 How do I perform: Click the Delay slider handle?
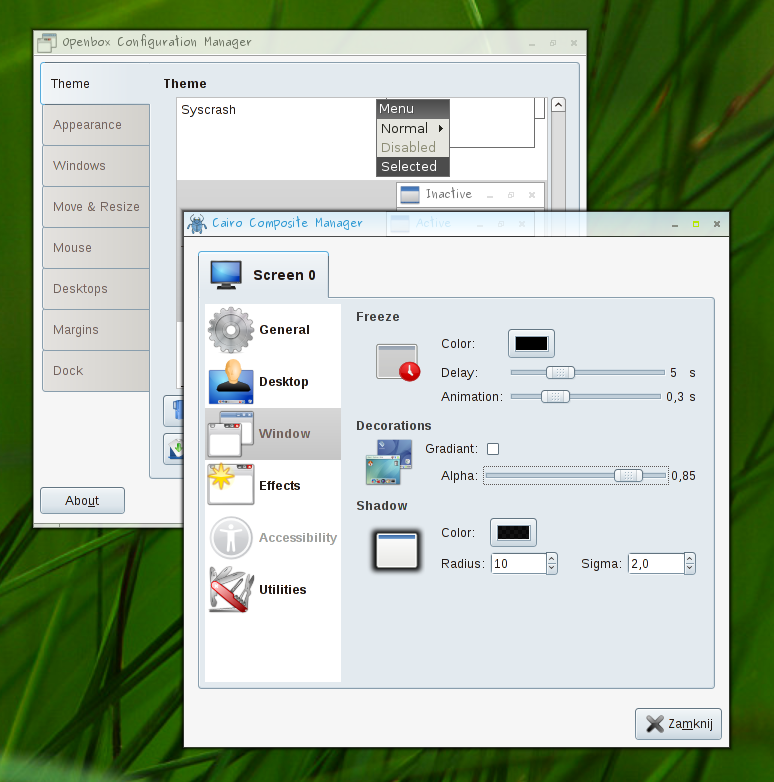point(560,373)
